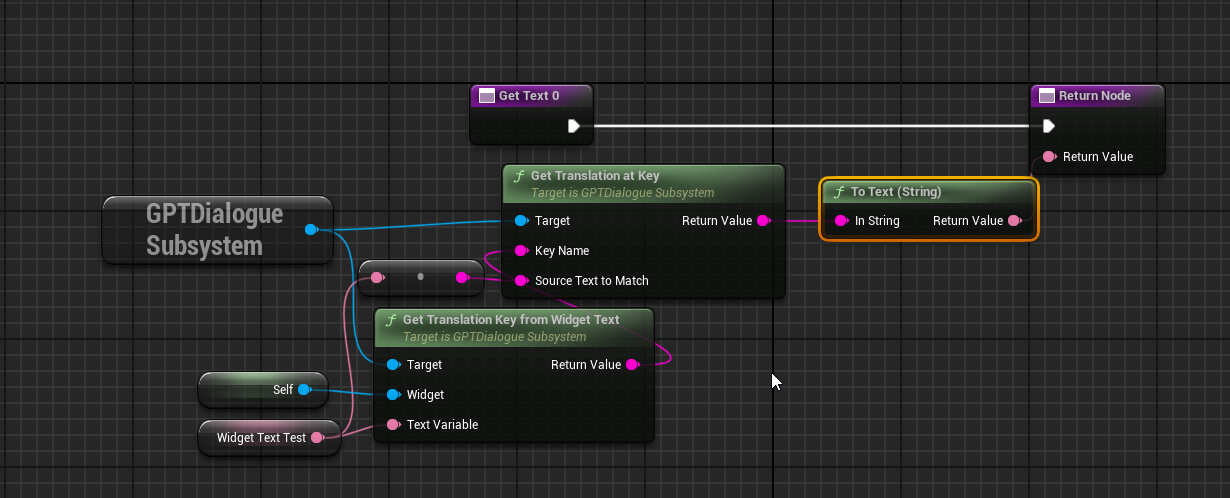
Task: Click the Get Translation at Key function icon
Action: pos(518,176)
